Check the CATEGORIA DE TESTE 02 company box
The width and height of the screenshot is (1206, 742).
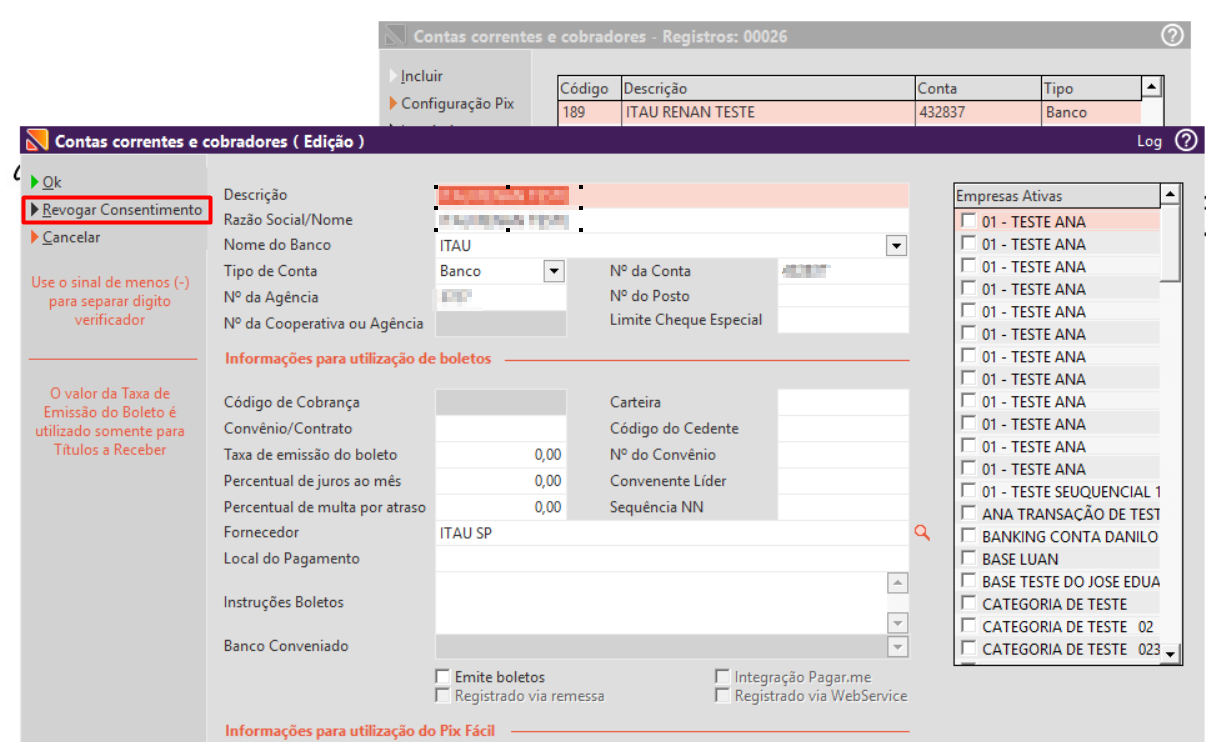pyautogui.click(x=969, y=626)
